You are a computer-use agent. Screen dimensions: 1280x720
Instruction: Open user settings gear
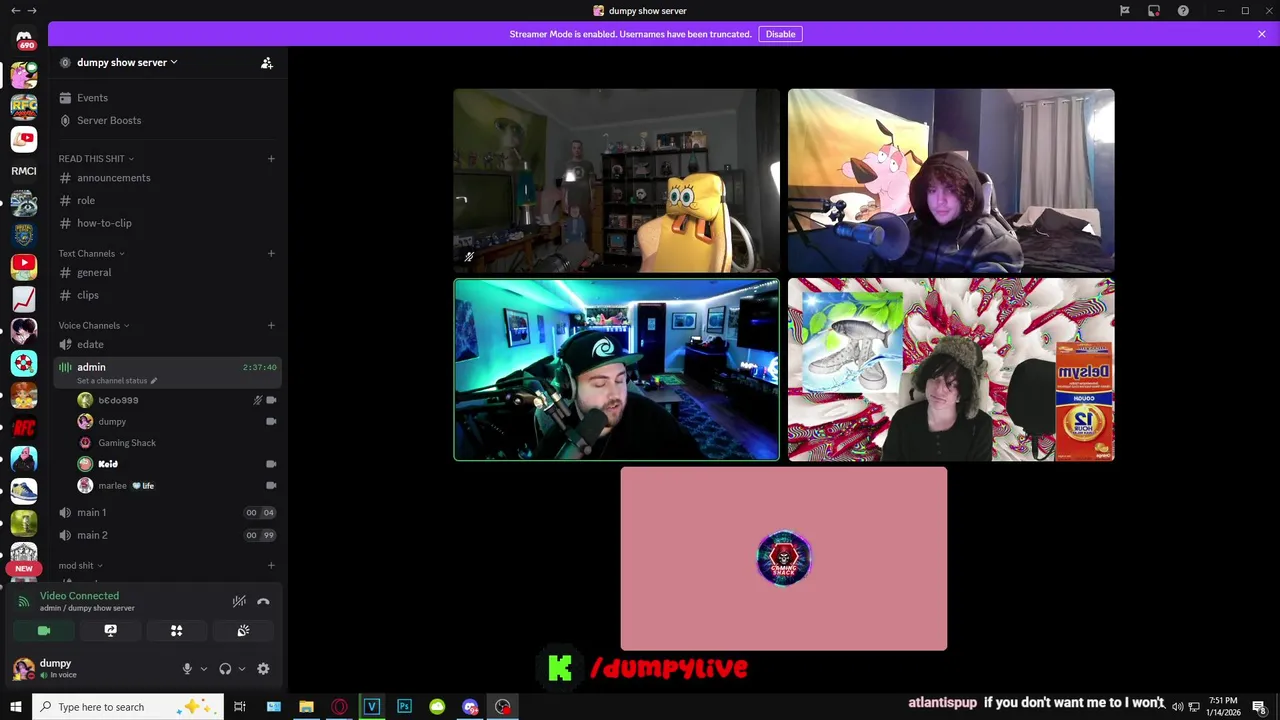tap(263, 669)
